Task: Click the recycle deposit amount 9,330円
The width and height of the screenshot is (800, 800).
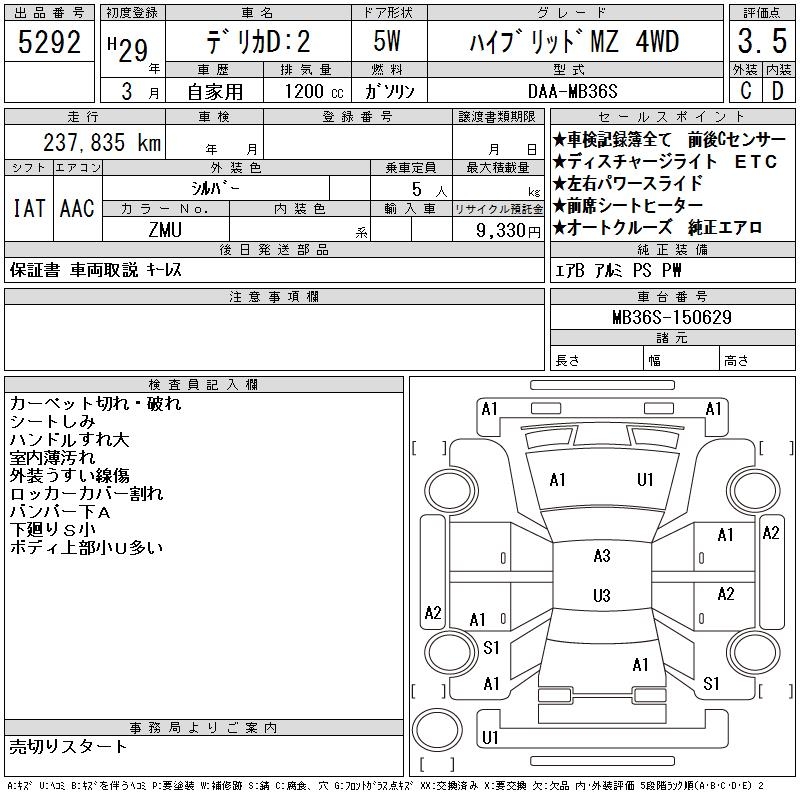Action: click(498, 230)
